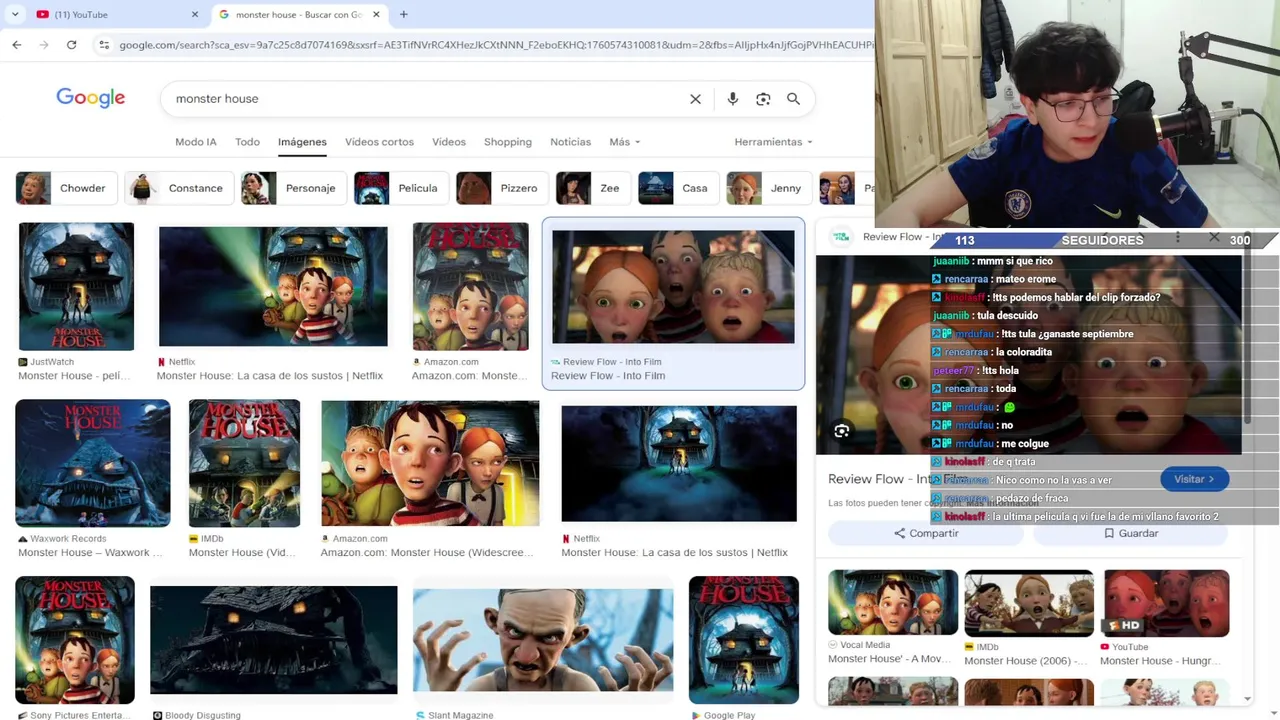This screenshot has height=720, width=1280.
Task: Open the Bloody Disgusting house thumbnail
Action: point(273,640)
